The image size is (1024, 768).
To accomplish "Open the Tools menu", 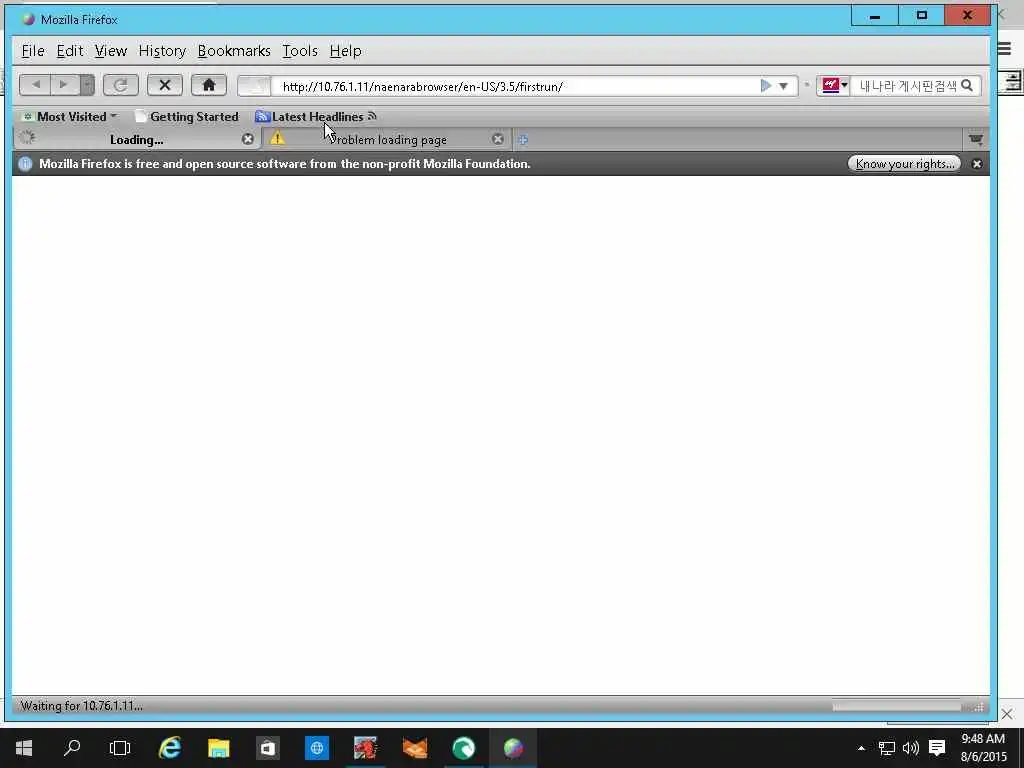I will click(300, 51).
